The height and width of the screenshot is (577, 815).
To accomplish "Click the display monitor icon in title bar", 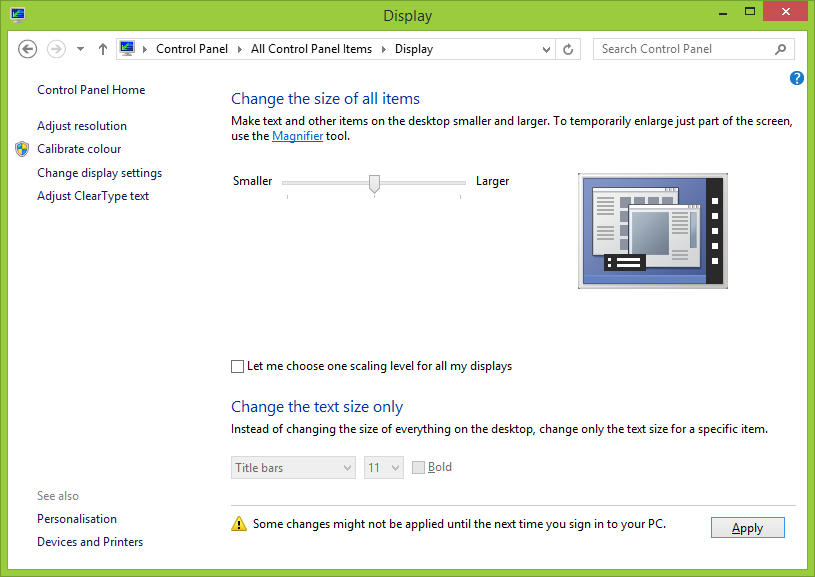I will pos(17,14).
